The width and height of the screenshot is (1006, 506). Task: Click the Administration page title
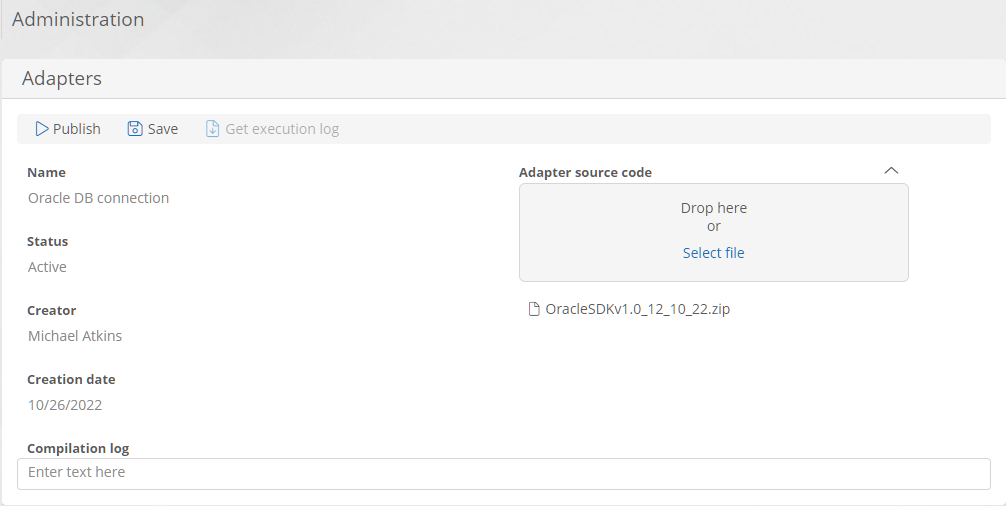[78, 19]
